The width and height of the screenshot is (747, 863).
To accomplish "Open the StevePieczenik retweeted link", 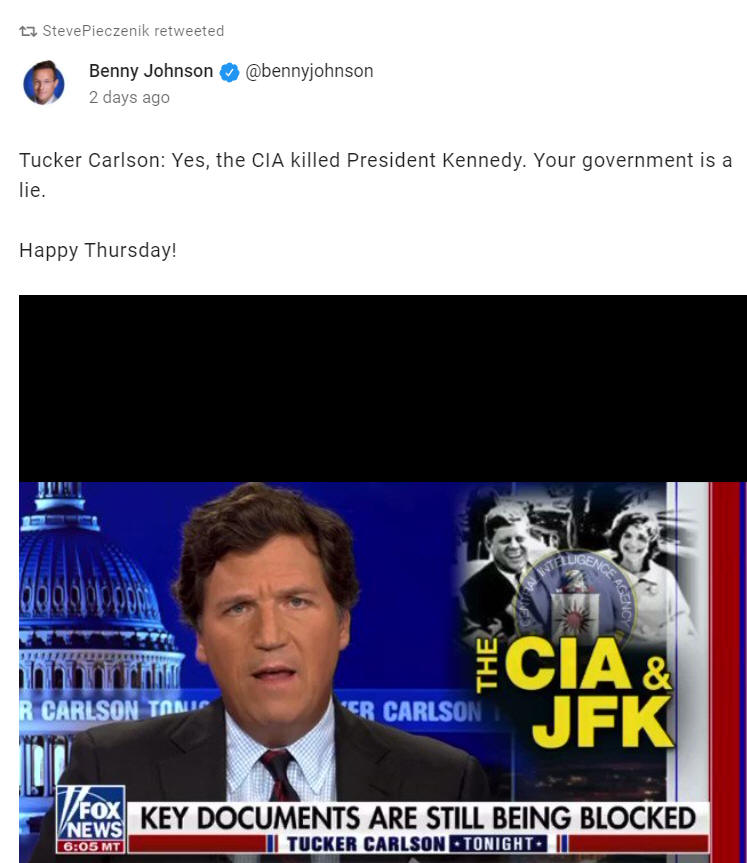I will (133, 31).
